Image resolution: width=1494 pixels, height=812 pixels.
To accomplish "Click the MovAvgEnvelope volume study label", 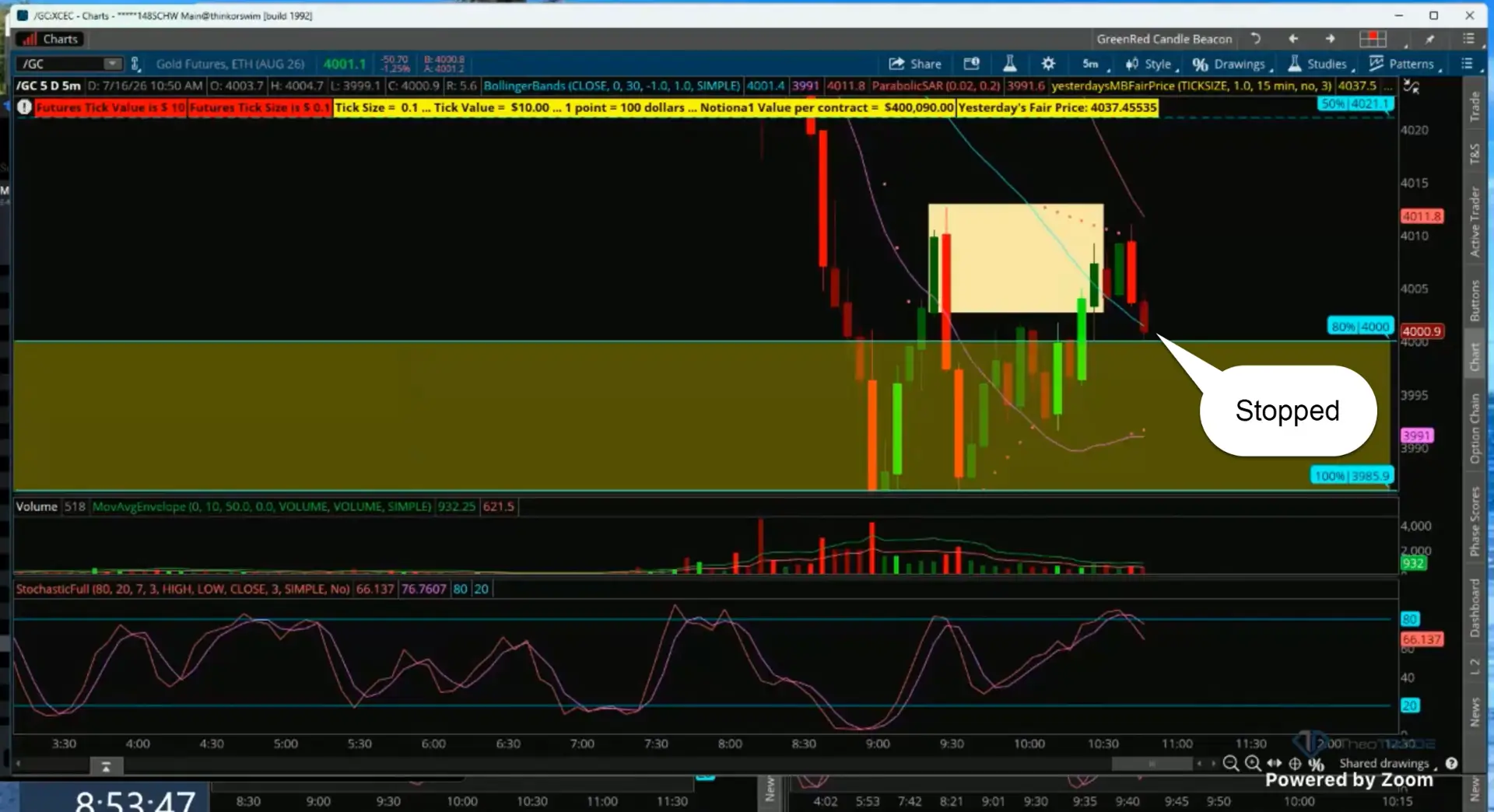I will (x=261, y=506).
